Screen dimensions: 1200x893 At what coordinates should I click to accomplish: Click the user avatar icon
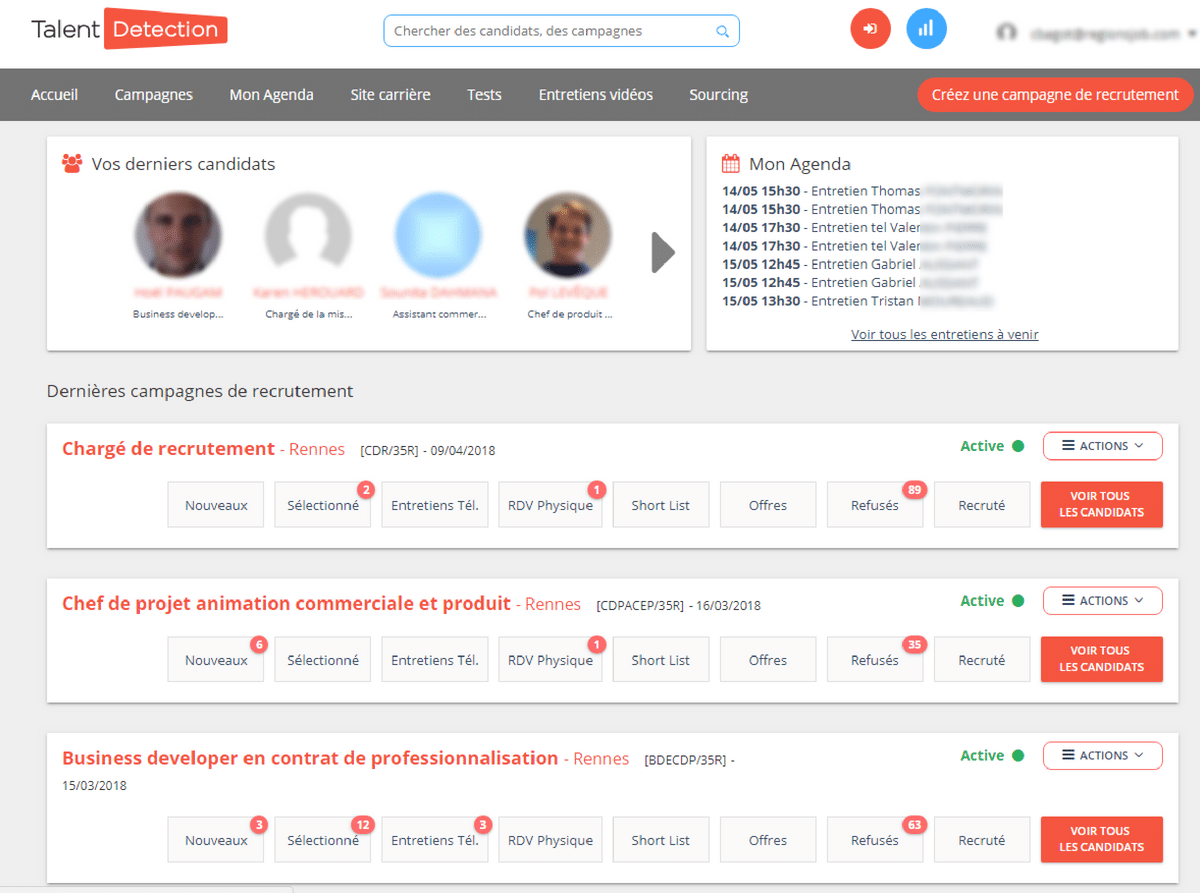1006,32
